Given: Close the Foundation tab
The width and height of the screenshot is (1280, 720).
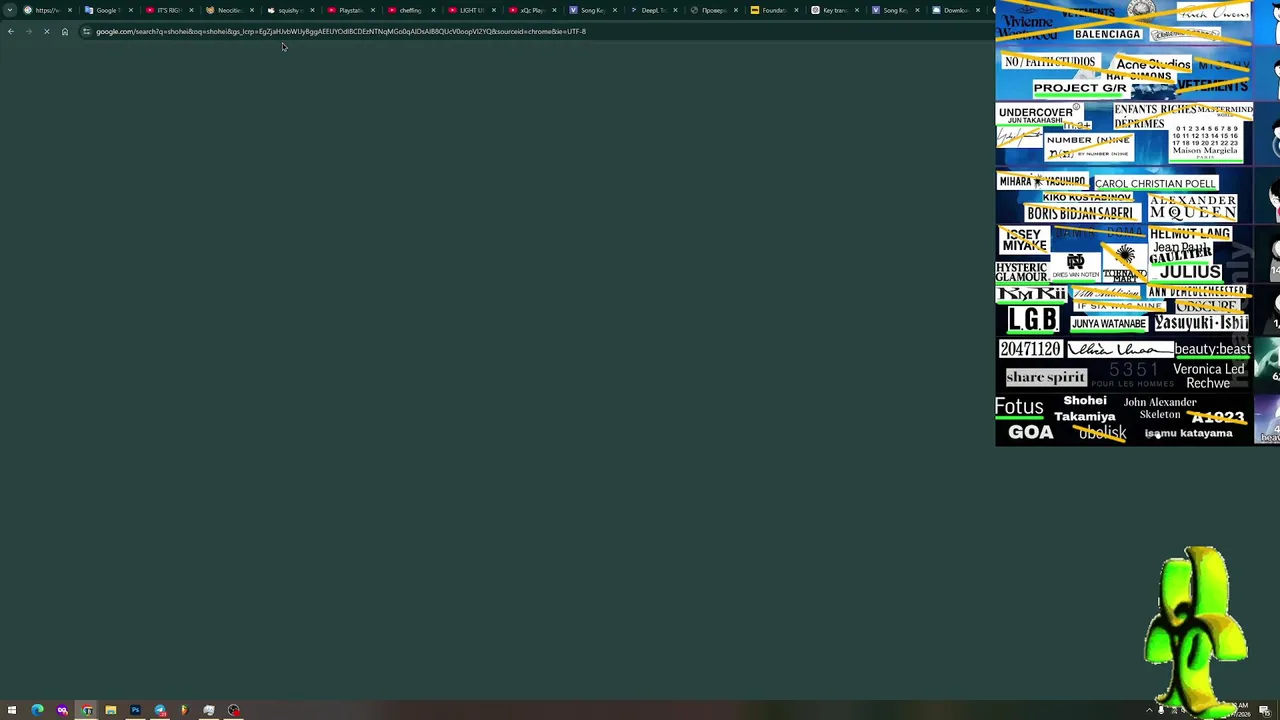Looking at the screenshot, I should pos(796,10).
